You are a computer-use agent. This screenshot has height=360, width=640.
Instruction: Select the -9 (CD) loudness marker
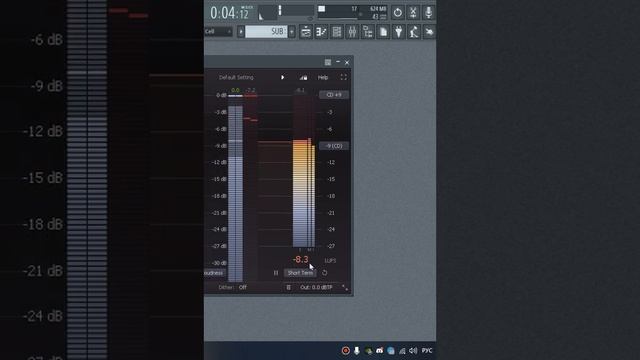(x=334, y=146)
